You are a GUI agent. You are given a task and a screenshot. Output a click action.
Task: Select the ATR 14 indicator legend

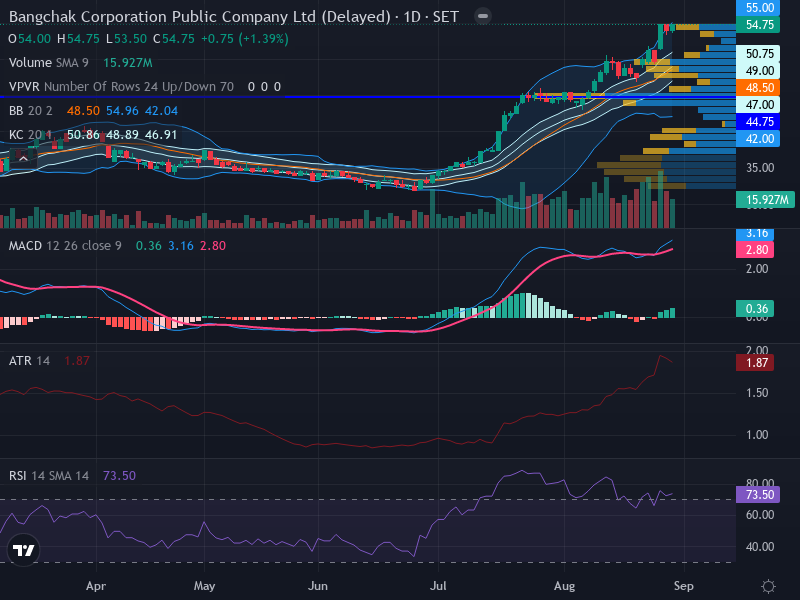[x=29, y=361]
